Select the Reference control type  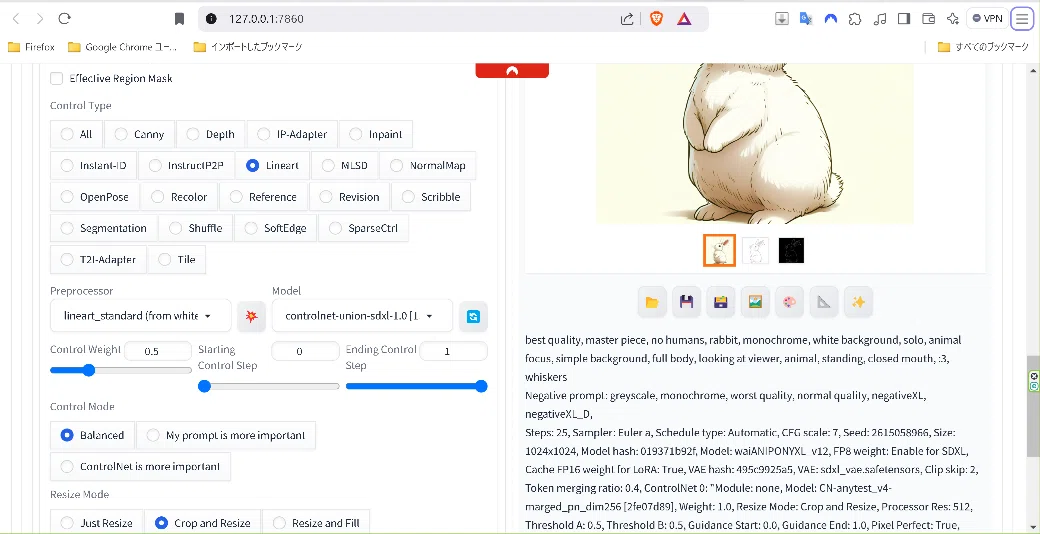[x=263, y=197]
